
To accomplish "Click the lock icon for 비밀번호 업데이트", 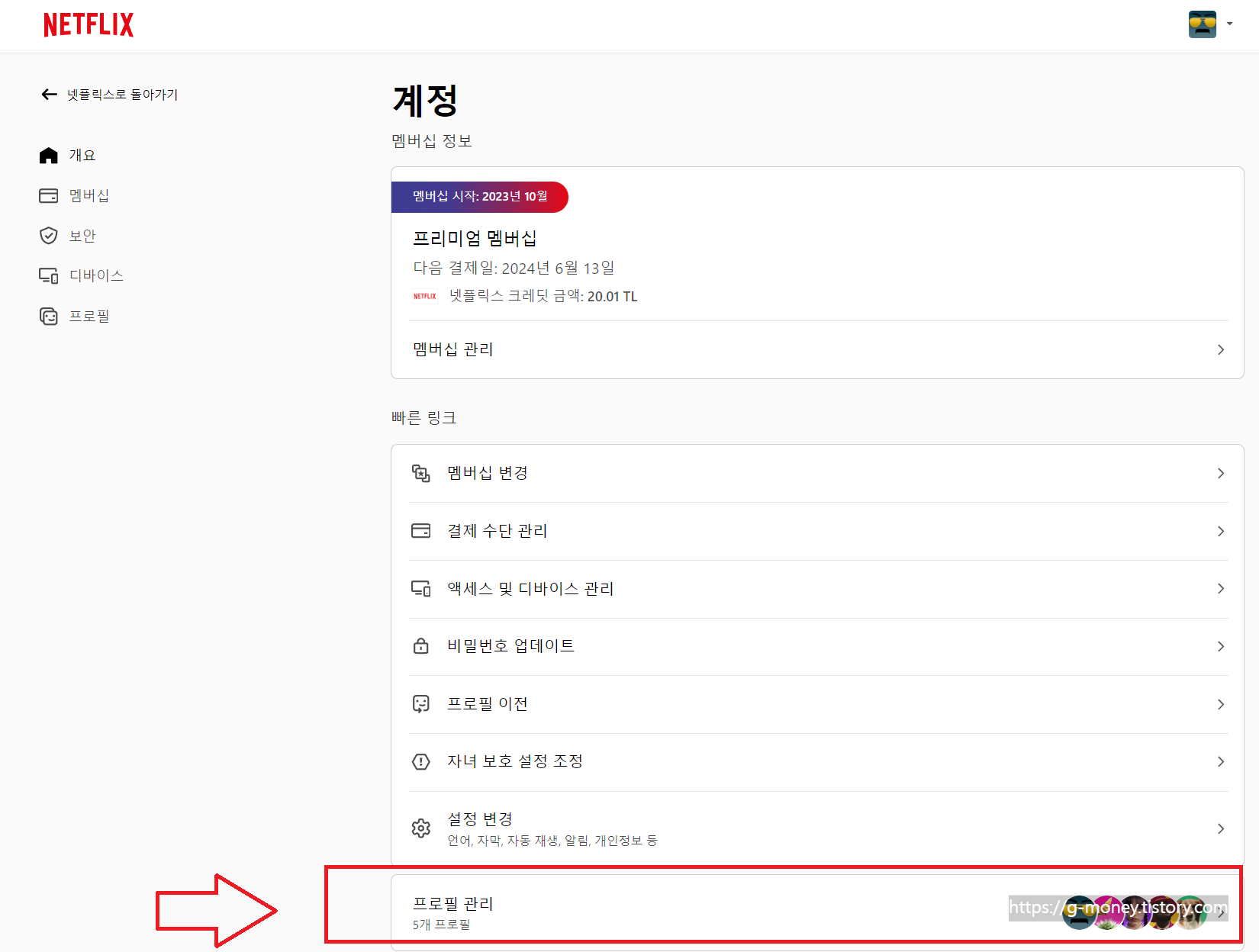I will click(x=421, y=646).
